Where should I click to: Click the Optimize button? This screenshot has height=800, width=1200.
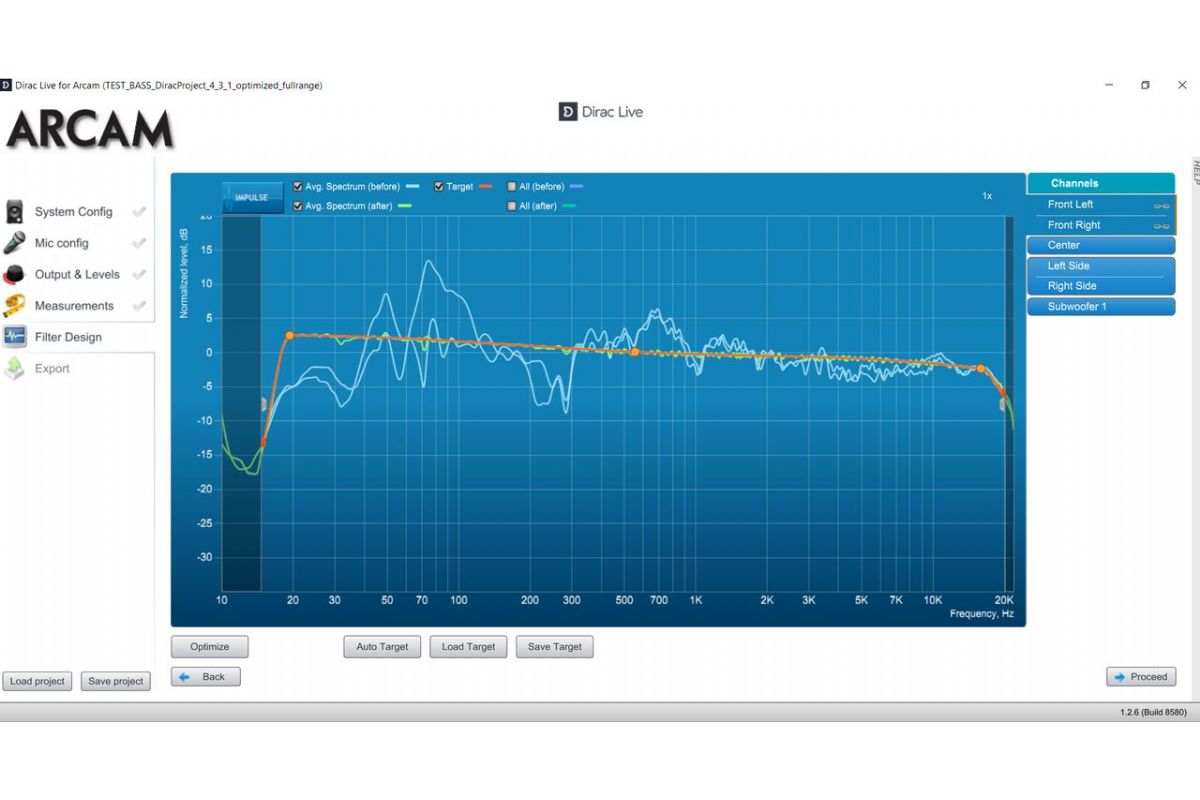[x=210, y=647]
